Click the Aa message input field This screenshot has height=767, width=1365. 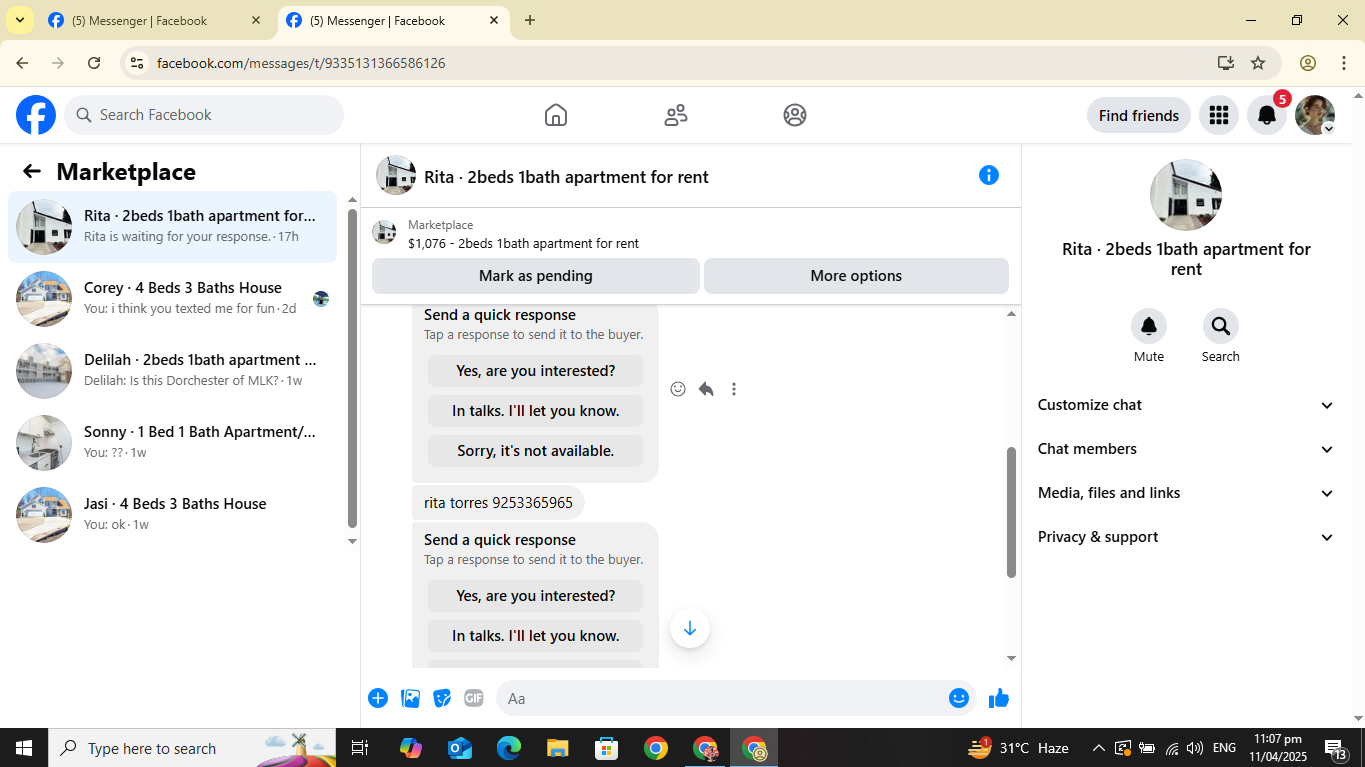pyautogui.click(x=722, y=698)
